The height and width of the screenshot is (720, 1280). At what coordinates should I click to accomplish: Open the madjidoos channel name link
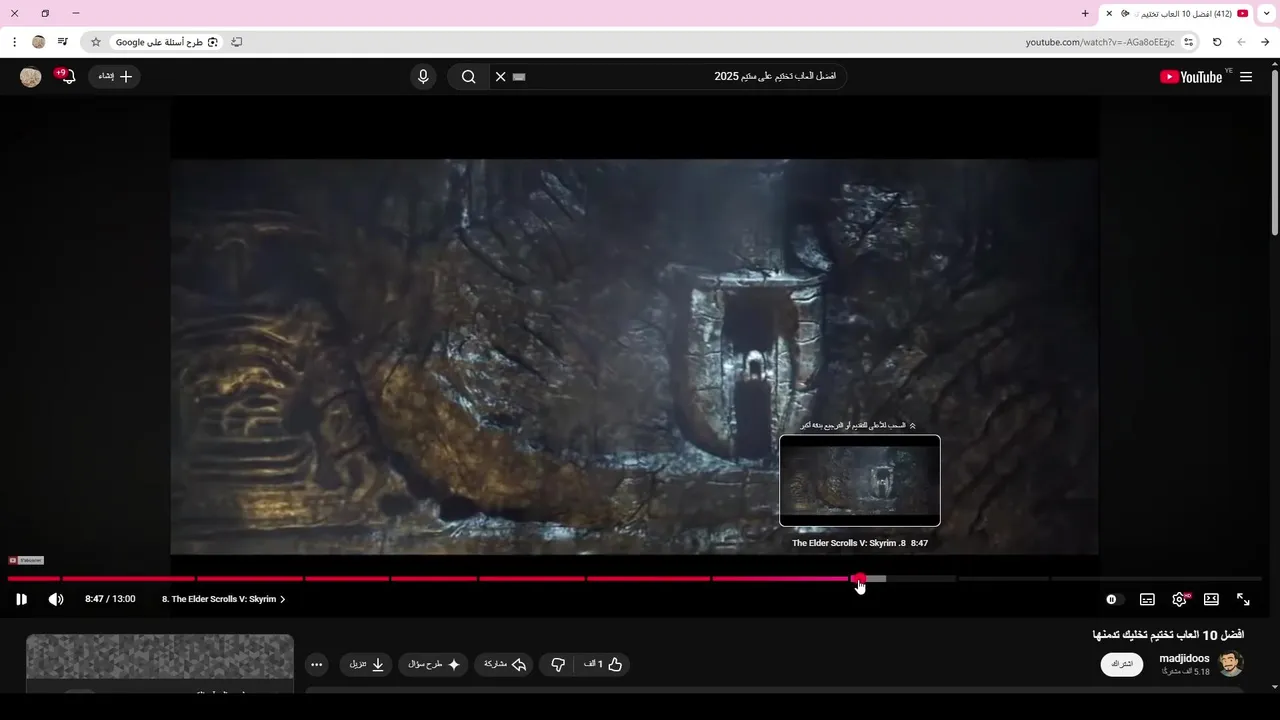coord(1184,658)
